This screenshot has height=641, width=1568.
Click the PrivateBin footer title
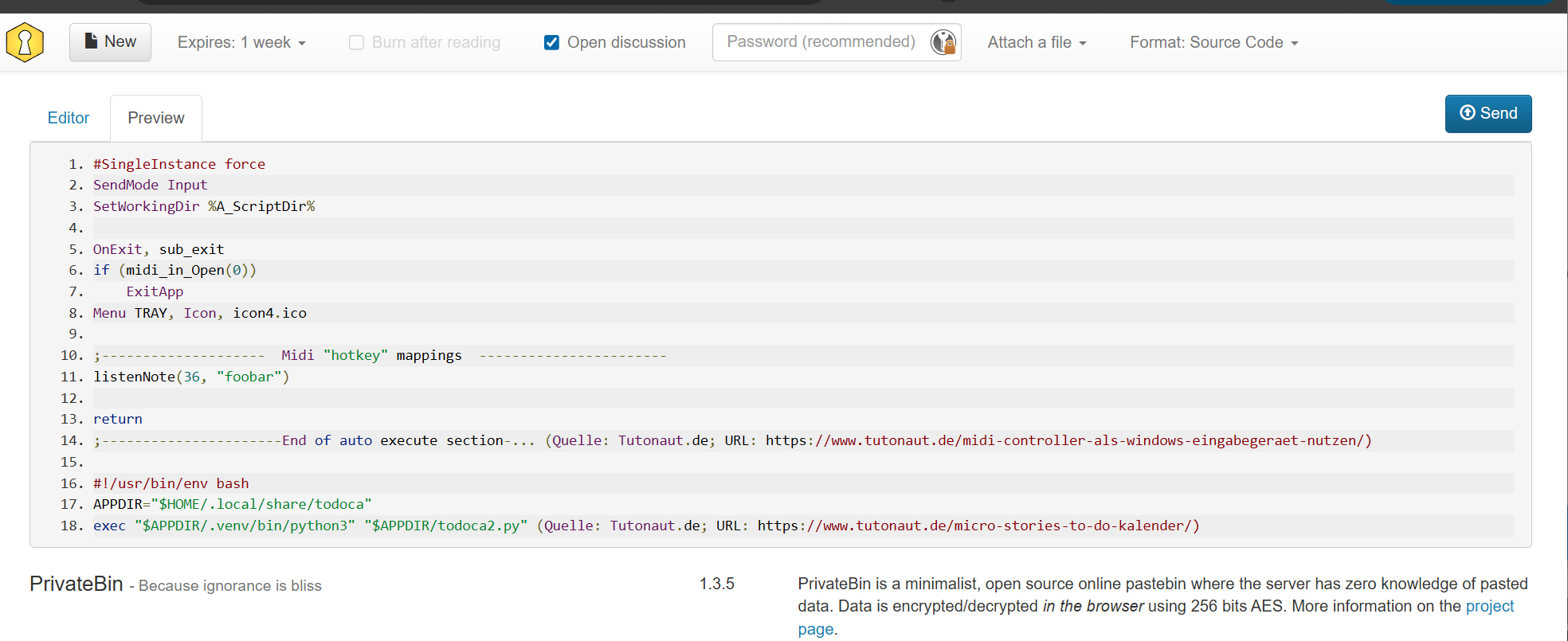coord(76,584)
